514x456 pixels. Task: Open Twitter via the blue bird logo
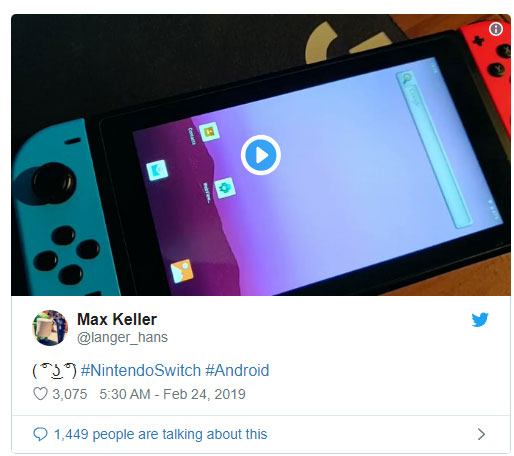click(480, 319)
